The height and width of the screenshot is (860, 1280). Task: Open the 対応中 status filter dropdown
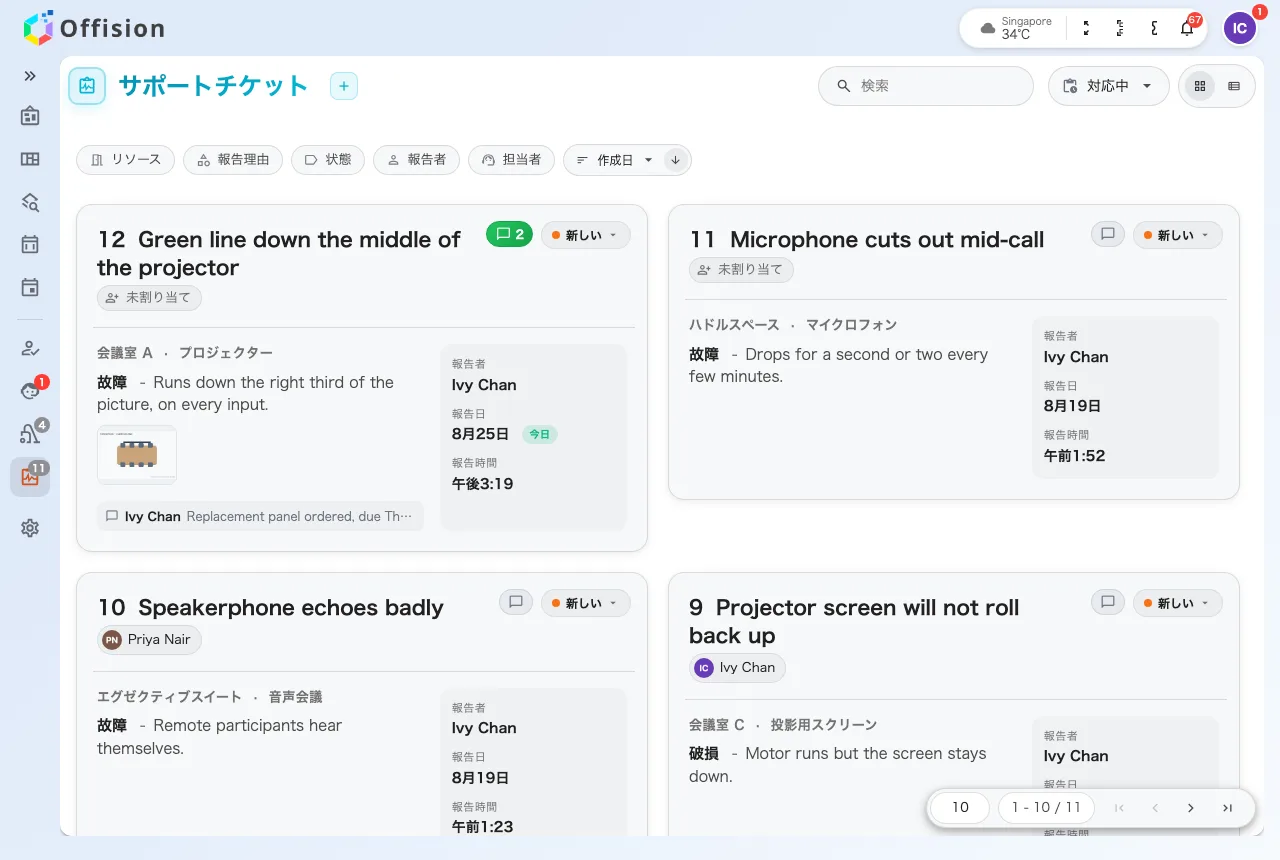click(1108, 86)
